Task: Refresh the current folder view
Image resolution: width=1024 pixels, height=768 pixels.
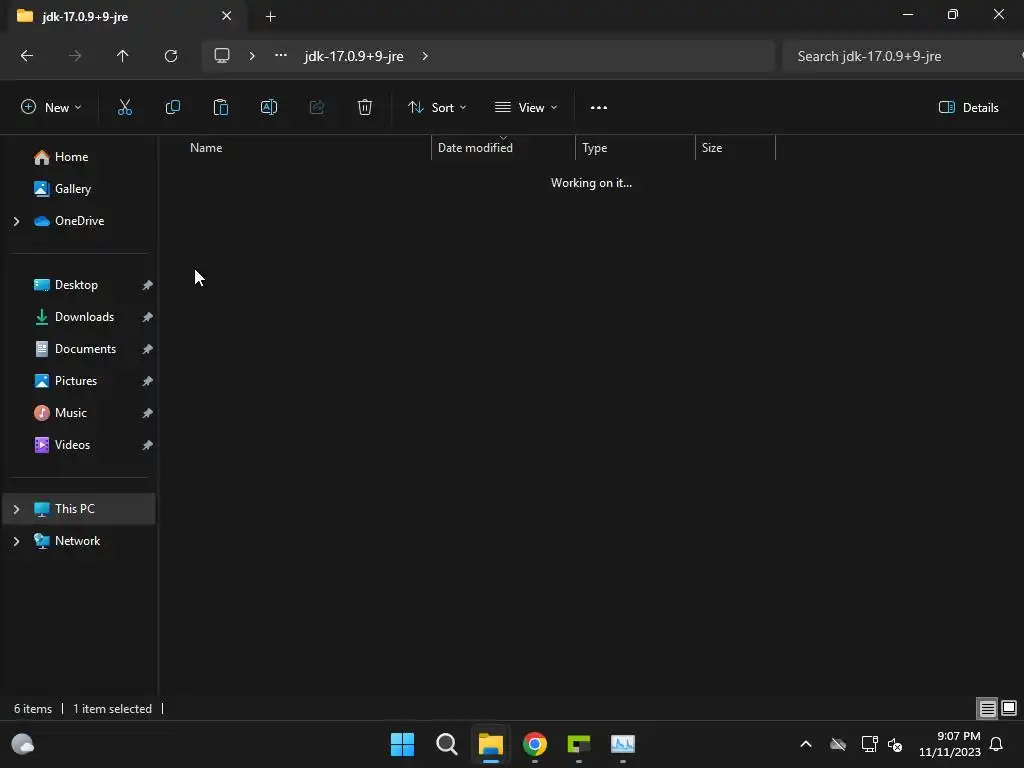Action: [x=171, y=56]
